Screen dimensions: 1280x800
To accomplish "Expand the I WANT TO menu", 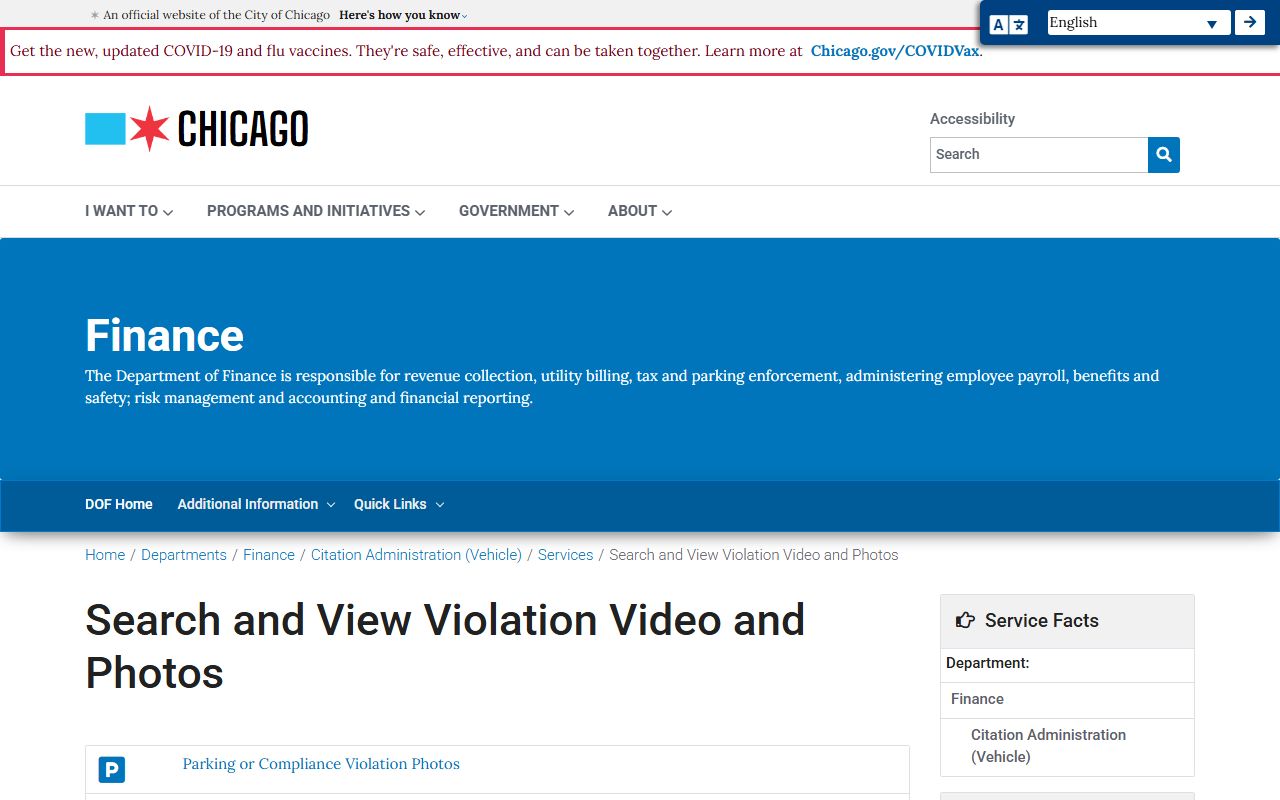I will (x=129, y=211).
